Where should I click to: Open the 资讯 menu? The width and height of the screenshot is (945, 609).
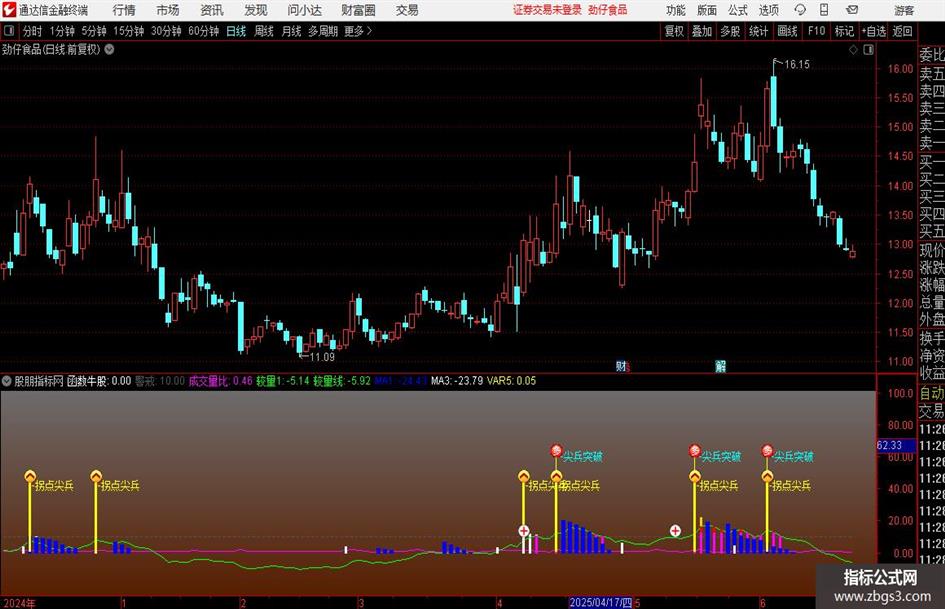click(x=212, y=10)
